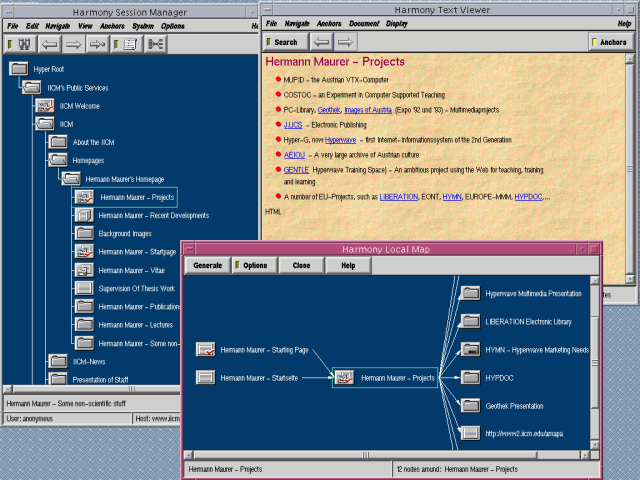640x480 pixels.
Task: Open the System menu in Session Manager
Action: 143,26
